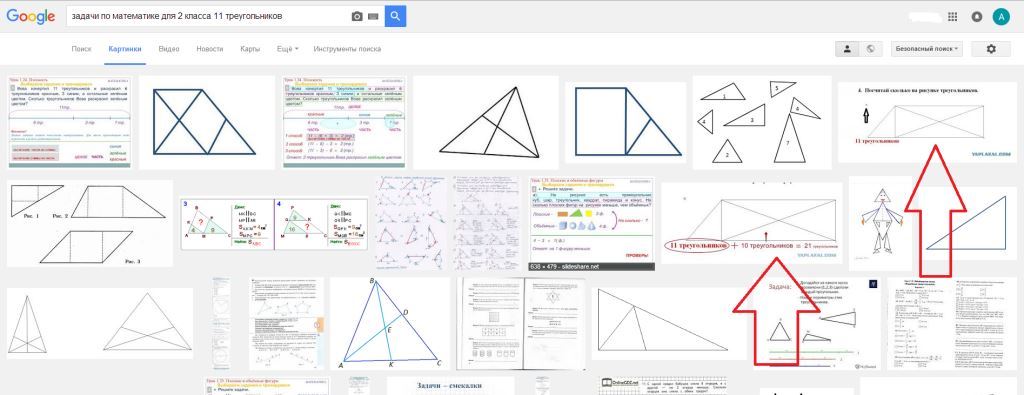Open the triangle robot figure image
The image size is (1024, 395).
(880, 223)
